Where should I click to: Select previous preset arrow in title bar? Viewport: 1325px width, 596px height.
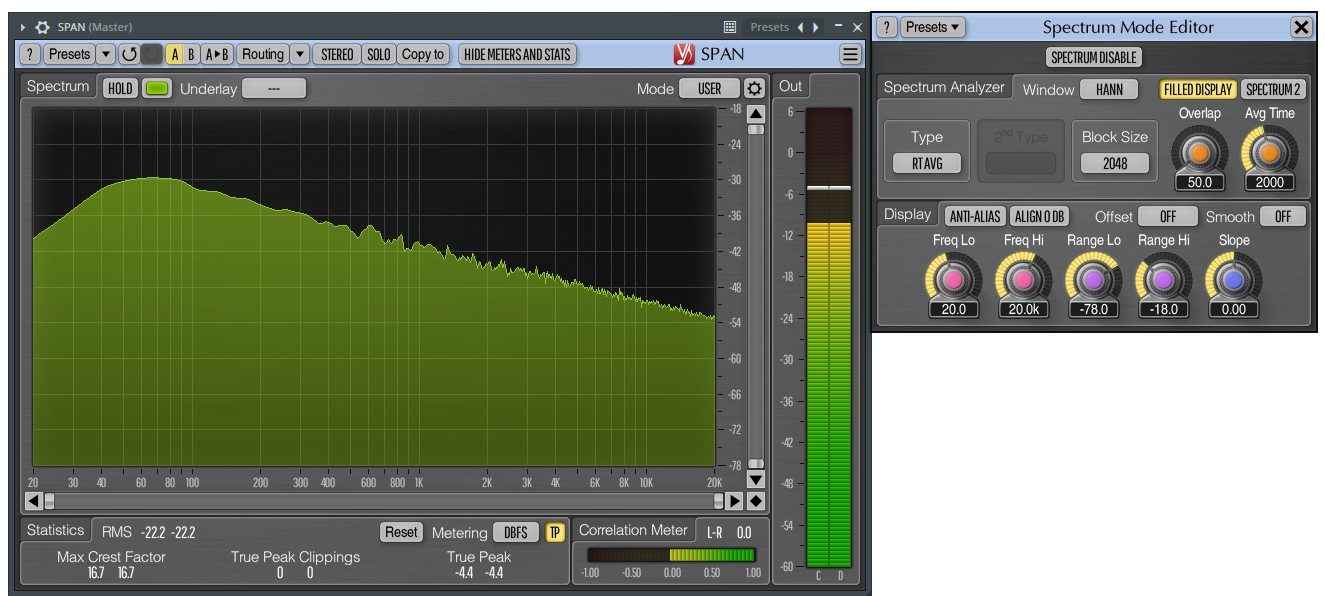pos(800,27)
